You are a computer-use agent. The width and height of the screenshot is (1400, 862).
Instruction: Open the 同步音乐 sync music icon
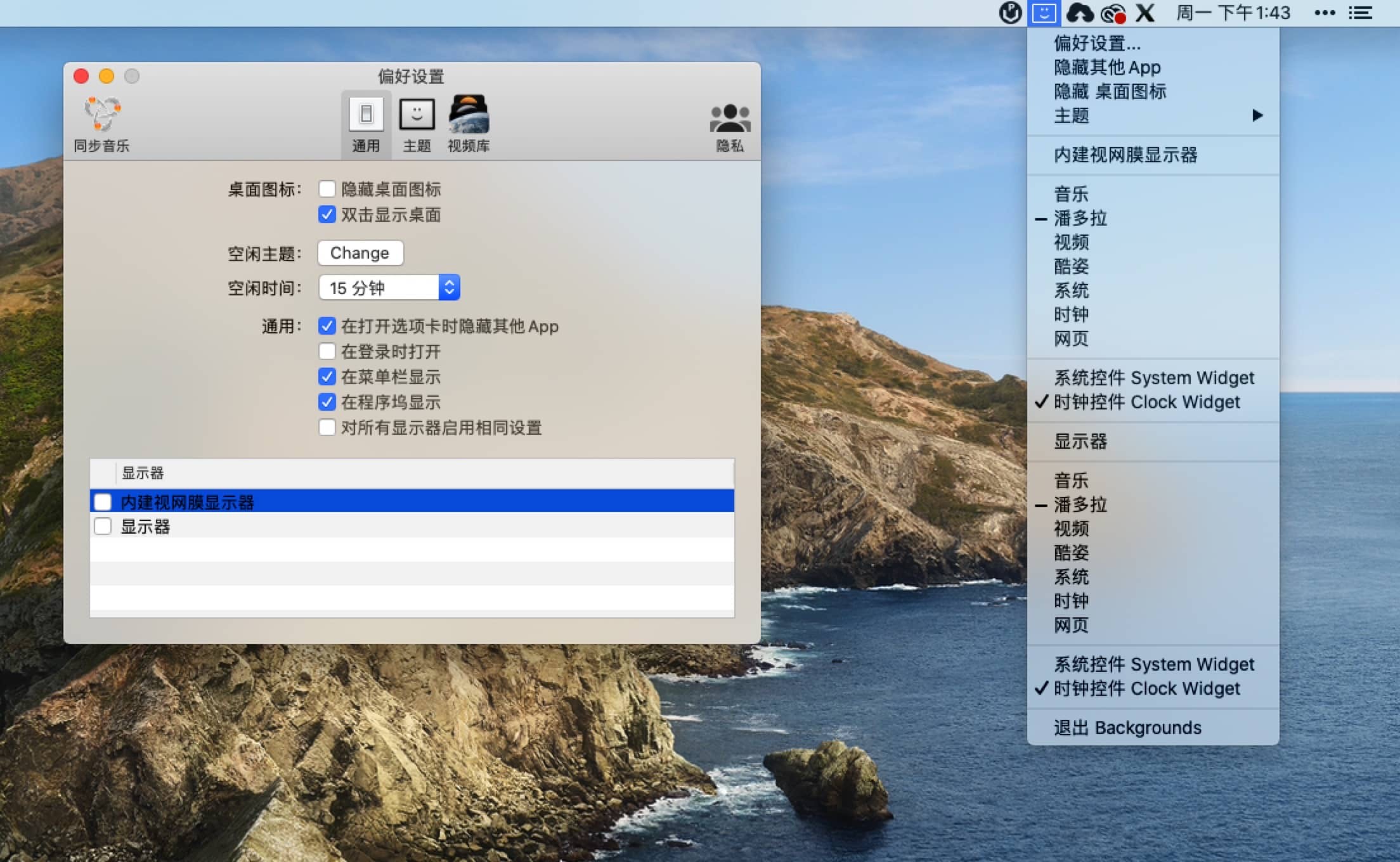101,115
